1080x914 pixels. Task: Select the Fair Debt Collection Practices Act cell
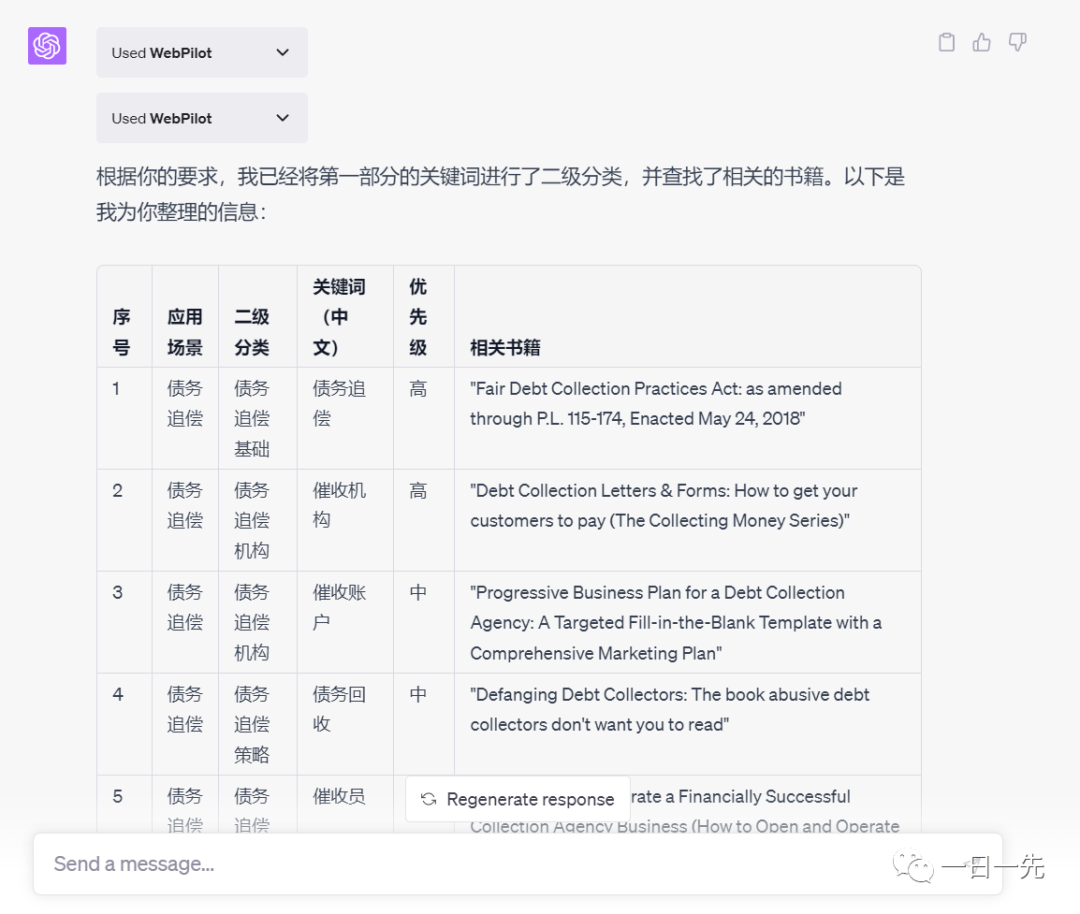[656, 403]
